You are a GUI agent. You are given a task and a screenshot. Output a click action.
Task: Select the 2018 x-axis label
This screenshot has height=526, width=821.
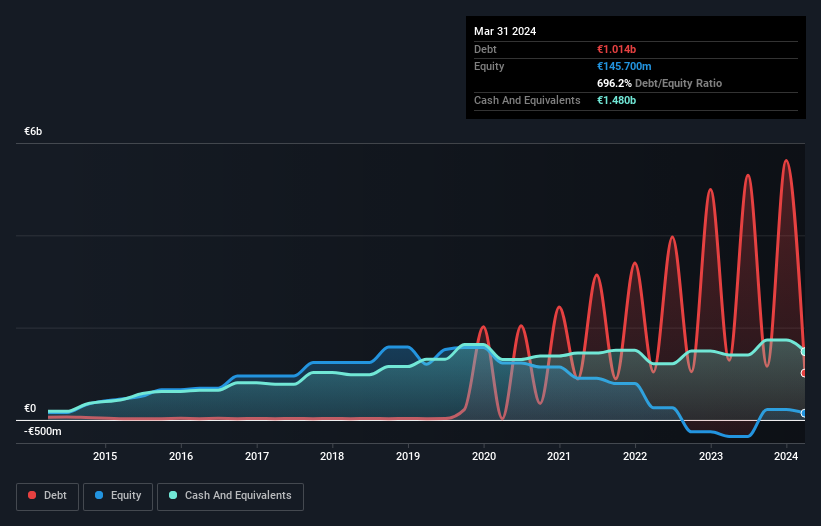(x=332, y=456)
